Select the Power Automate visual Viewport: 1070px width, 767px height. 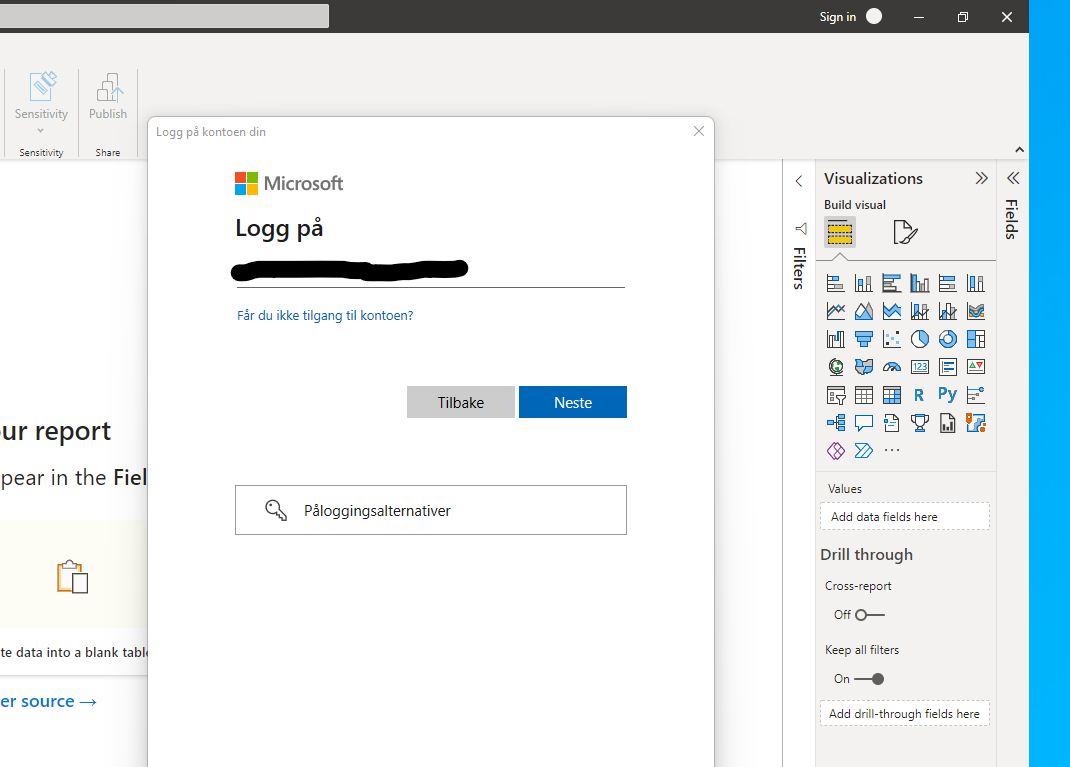[863, 451]
